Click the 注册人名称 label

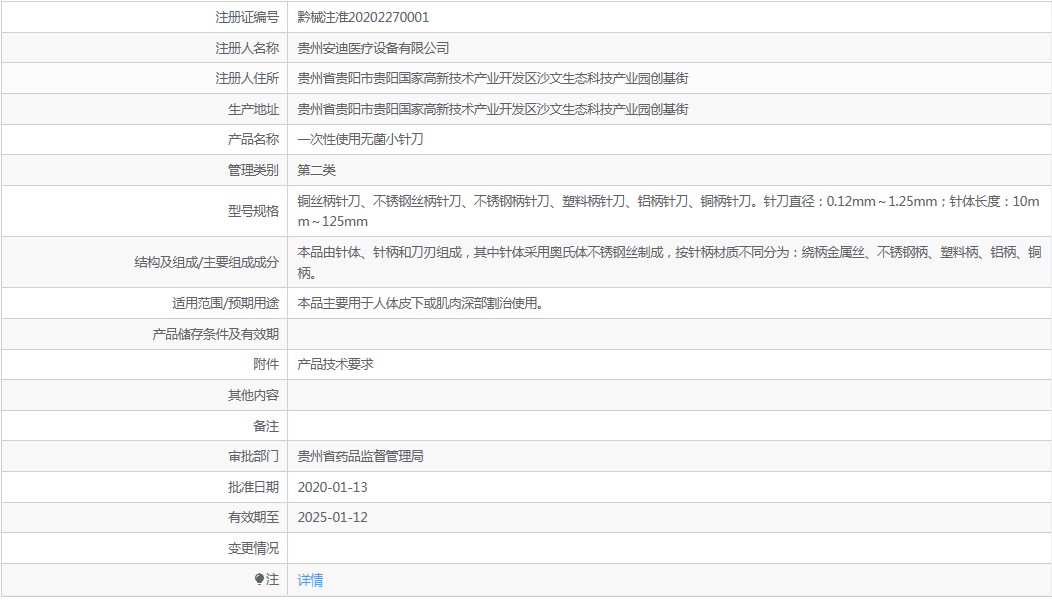(x=247, y=48)
